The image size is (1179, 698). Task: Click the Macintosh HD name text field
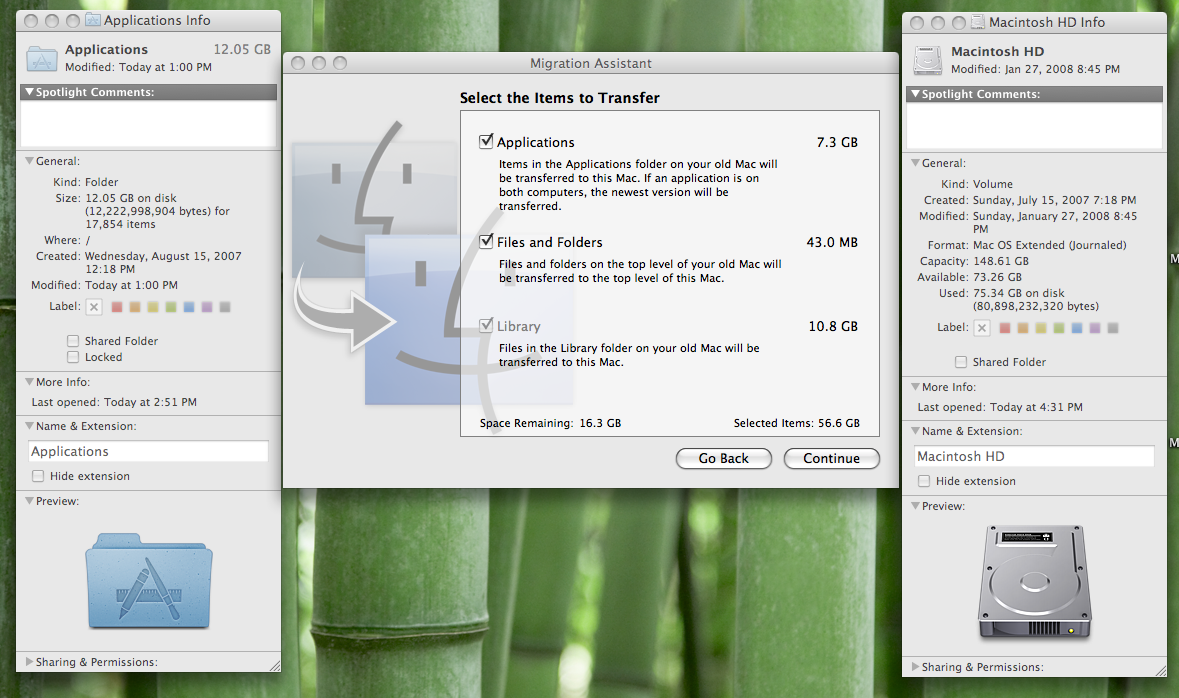[x=1035, y=456]
